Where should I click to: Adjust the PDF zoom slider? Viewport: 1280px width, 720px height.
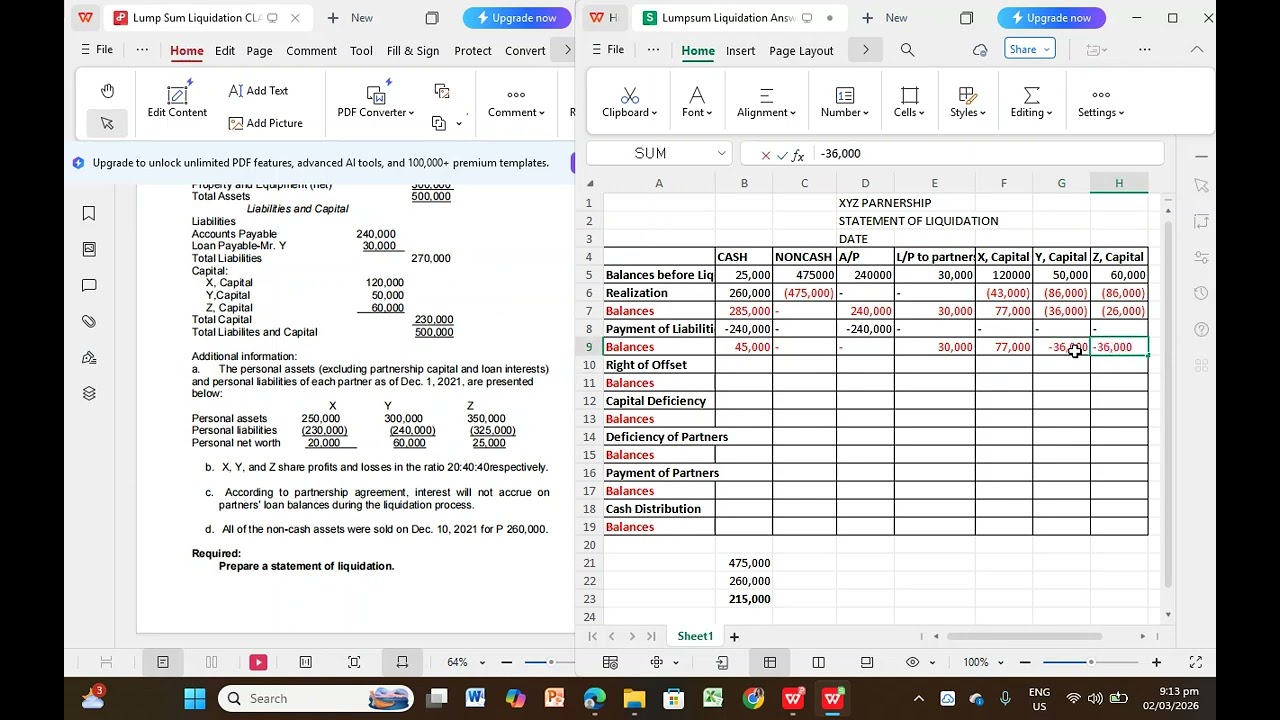click(550, 662)
